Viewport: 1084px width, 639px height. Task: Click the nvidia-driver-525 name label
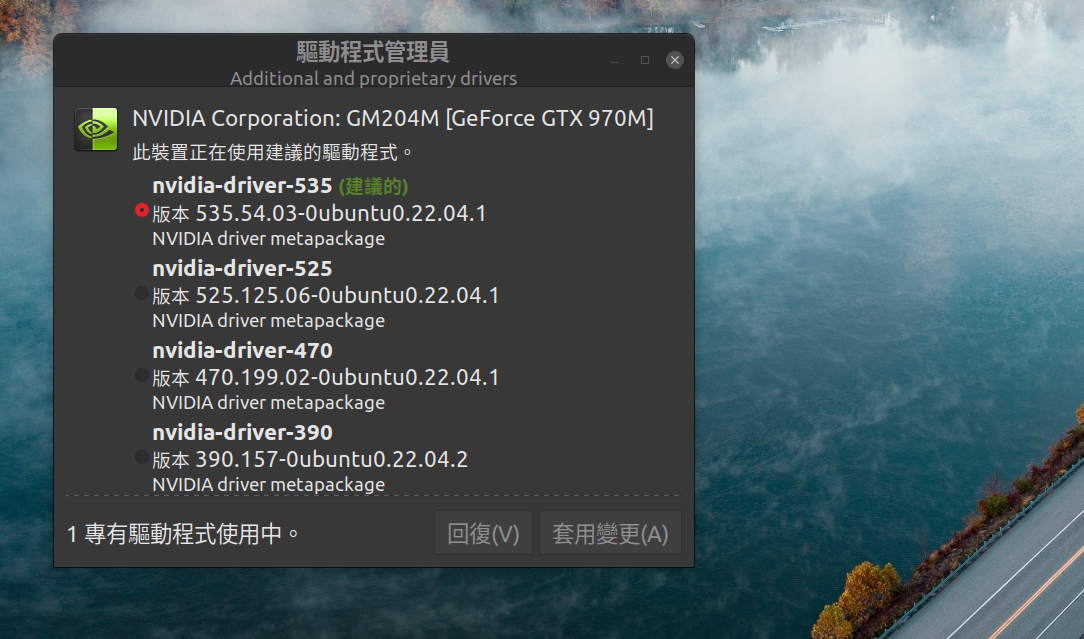pos(243,268)
